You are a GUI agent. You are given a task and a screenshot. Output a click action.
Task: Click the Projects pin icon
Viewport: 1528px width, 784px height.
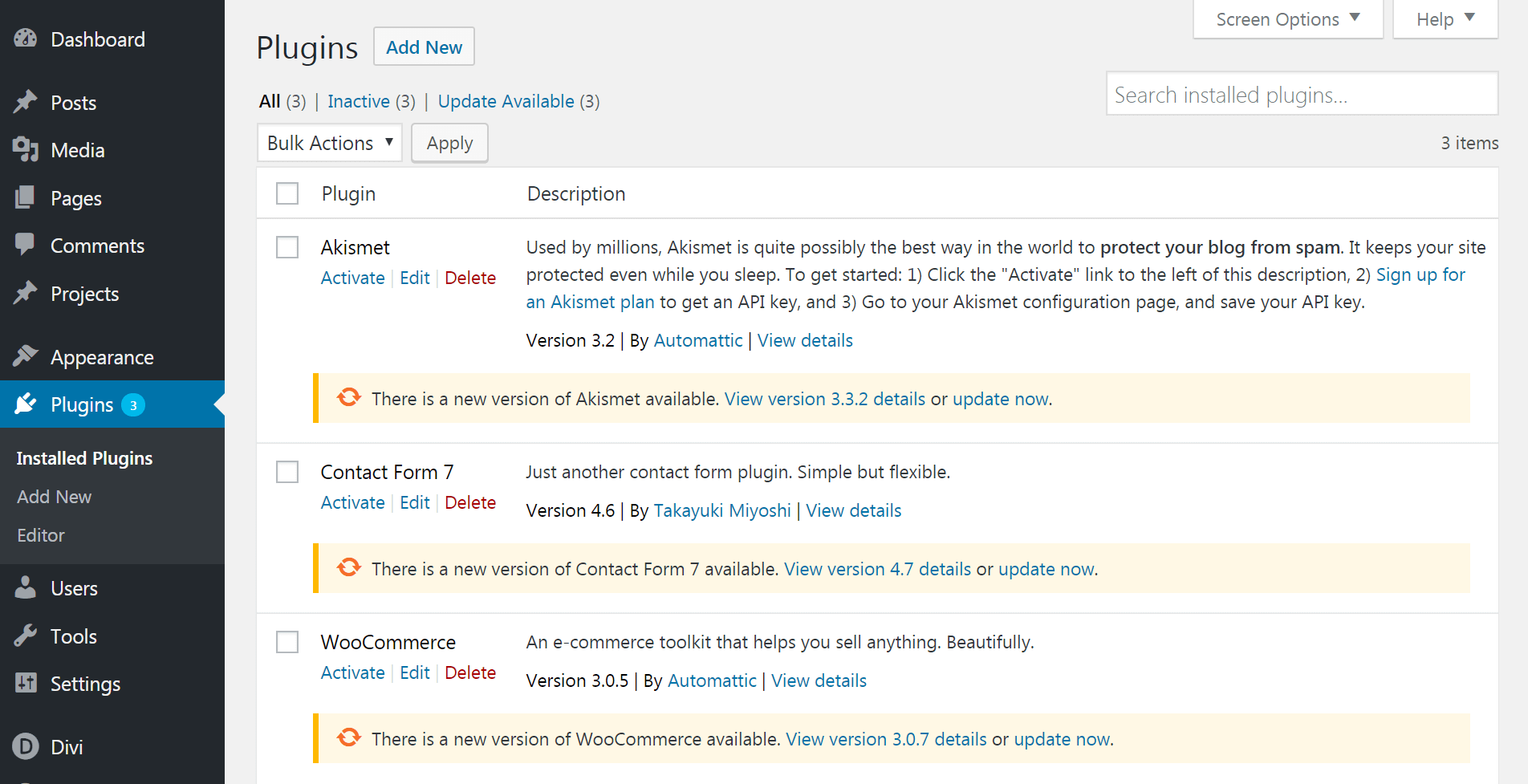point(26,293)
